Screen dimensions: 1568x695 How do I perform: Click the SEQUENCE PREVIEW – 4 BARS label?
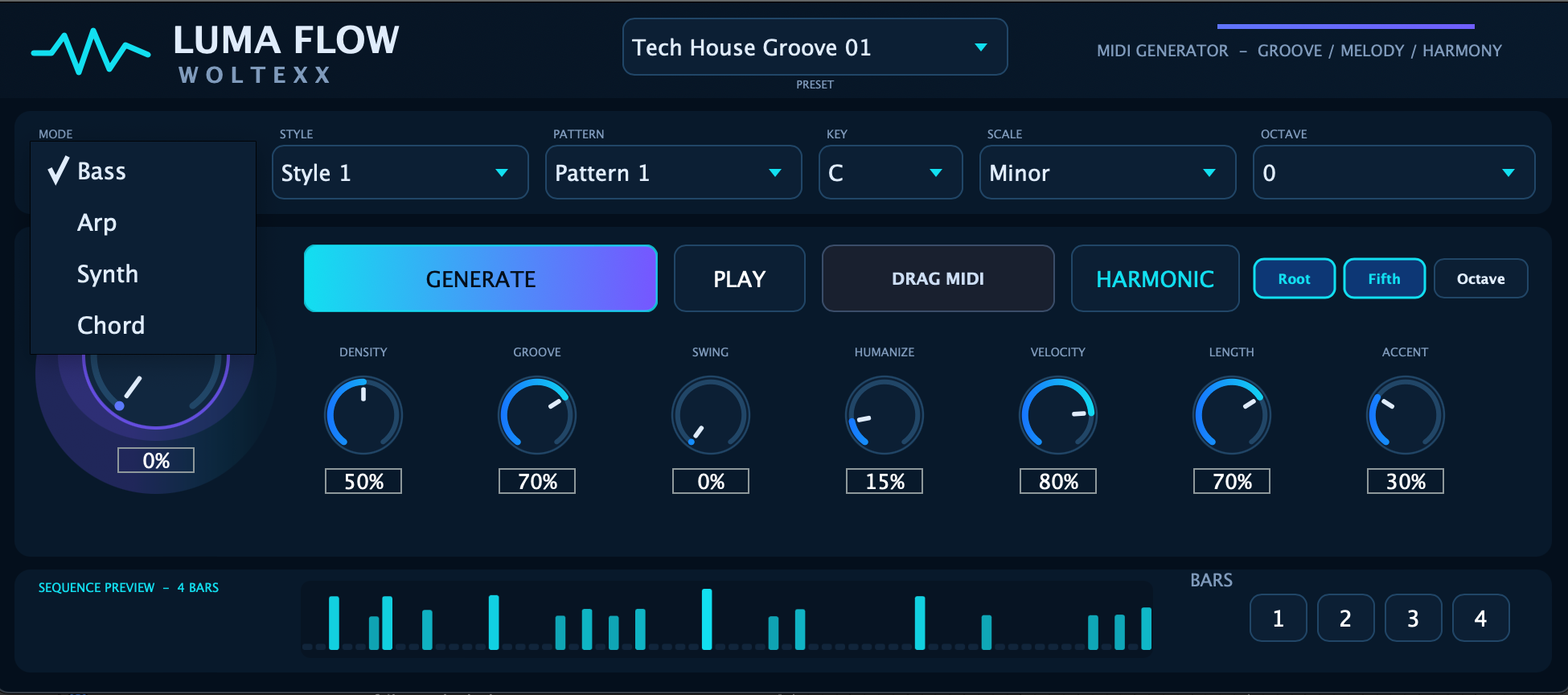129,588
